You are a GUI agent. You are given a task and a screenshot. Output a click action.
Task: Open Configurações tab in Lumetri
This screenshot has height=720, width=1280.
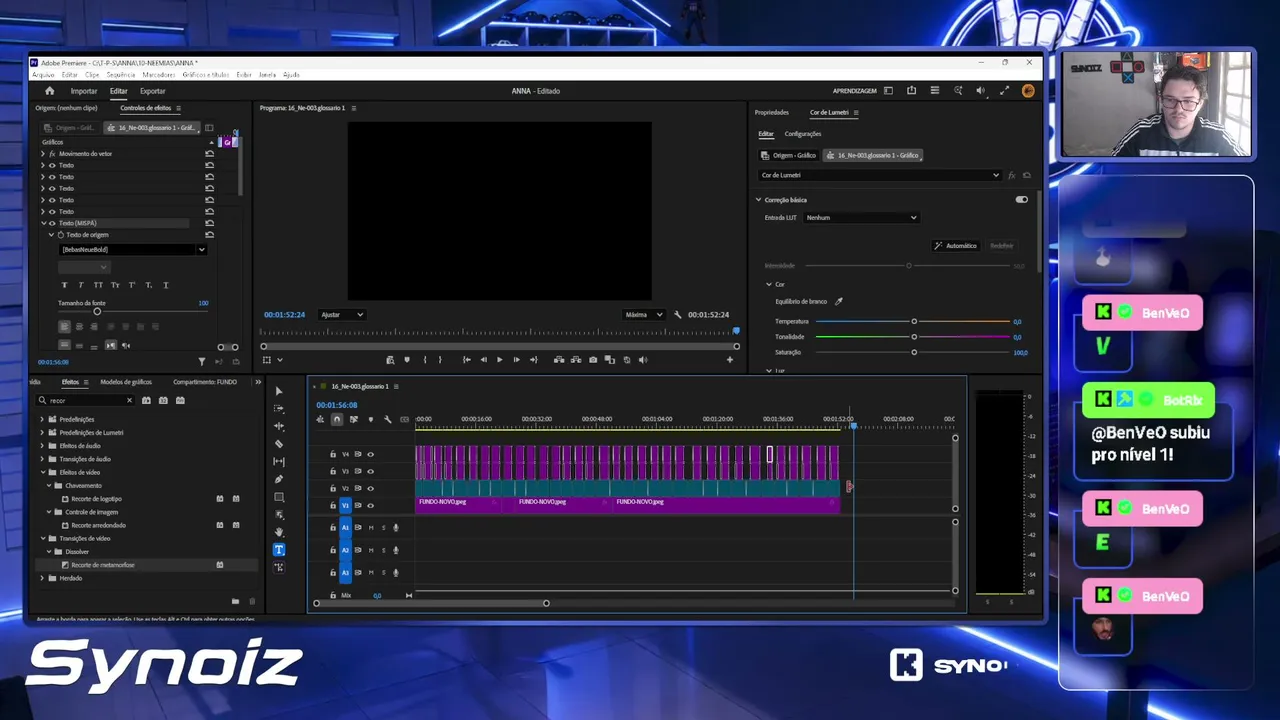(803, 134)
